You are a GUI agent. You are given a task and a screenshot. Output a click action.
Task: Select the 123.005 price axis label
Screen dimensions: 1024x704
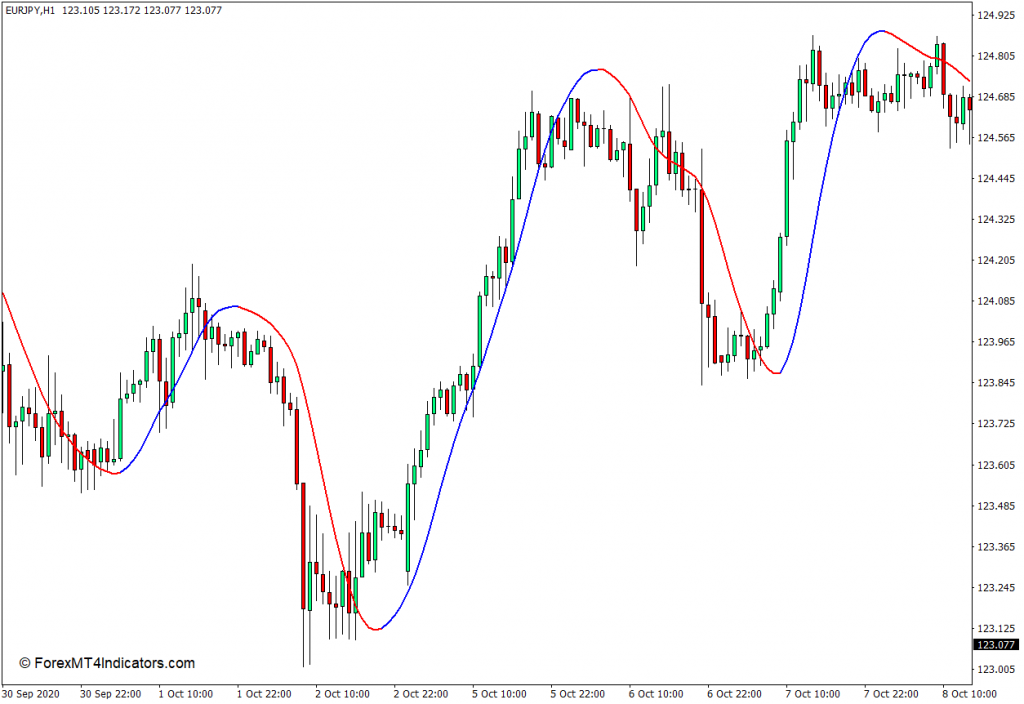tap(996, 669)
